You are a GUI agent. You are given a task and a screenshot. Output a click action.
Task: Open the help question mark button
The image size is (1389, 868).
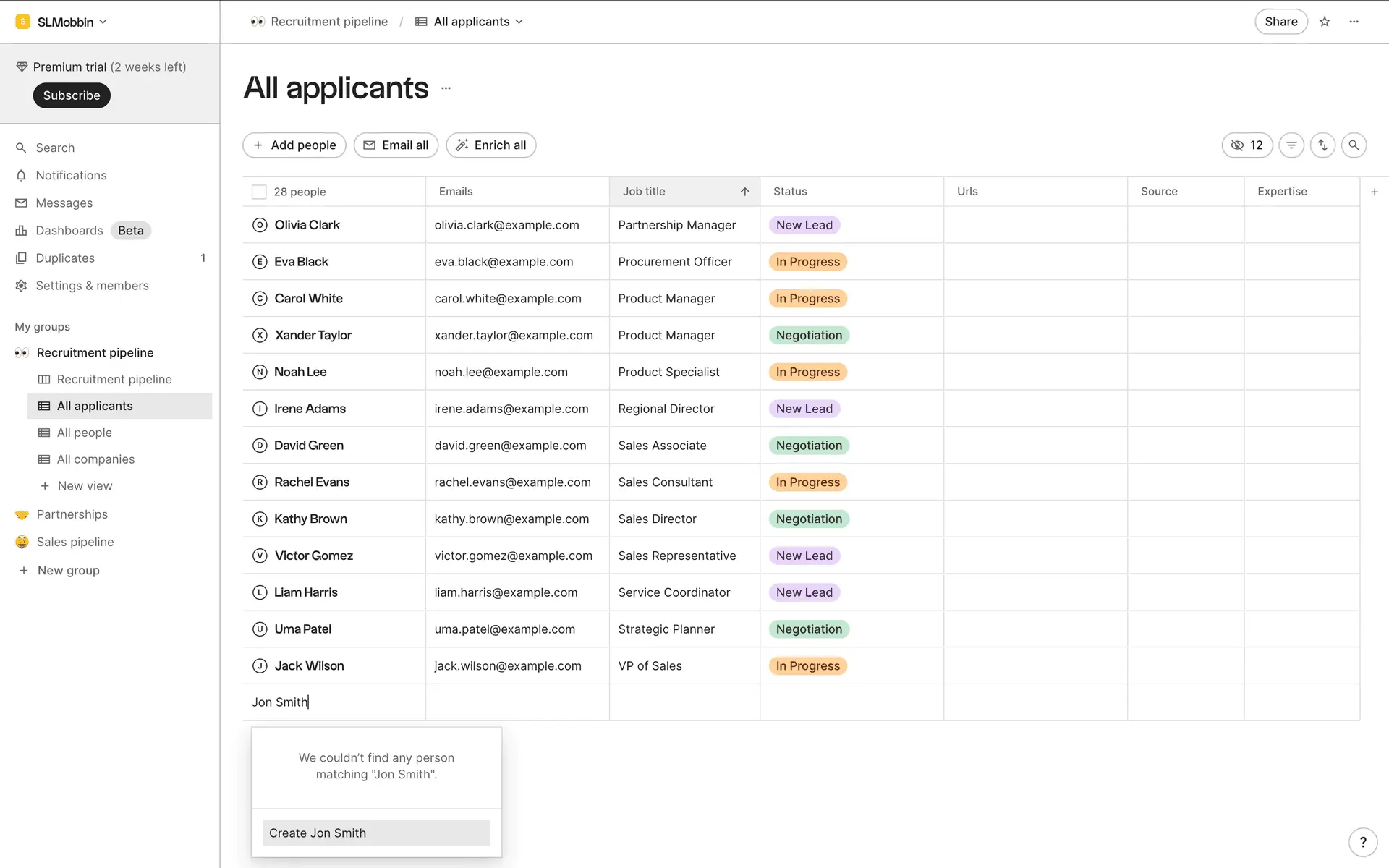pos(1363,842)
